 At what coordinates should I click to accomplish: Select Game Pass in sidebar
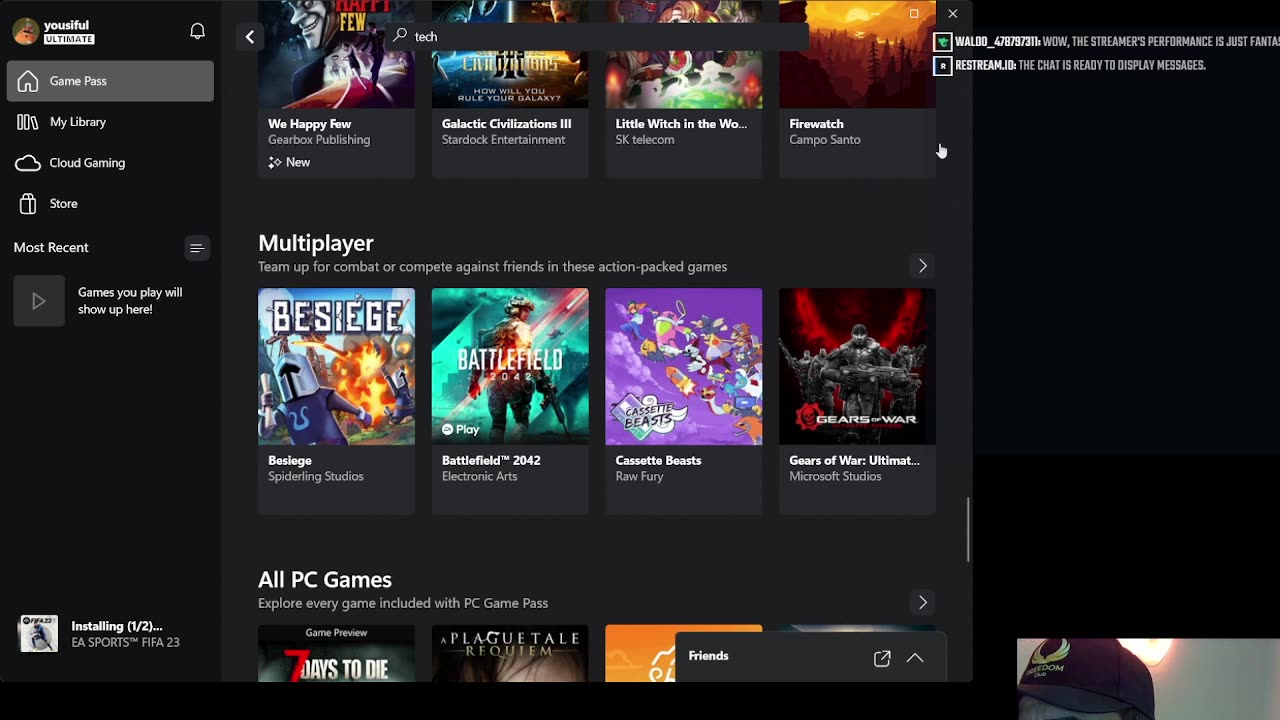[110, 81]
